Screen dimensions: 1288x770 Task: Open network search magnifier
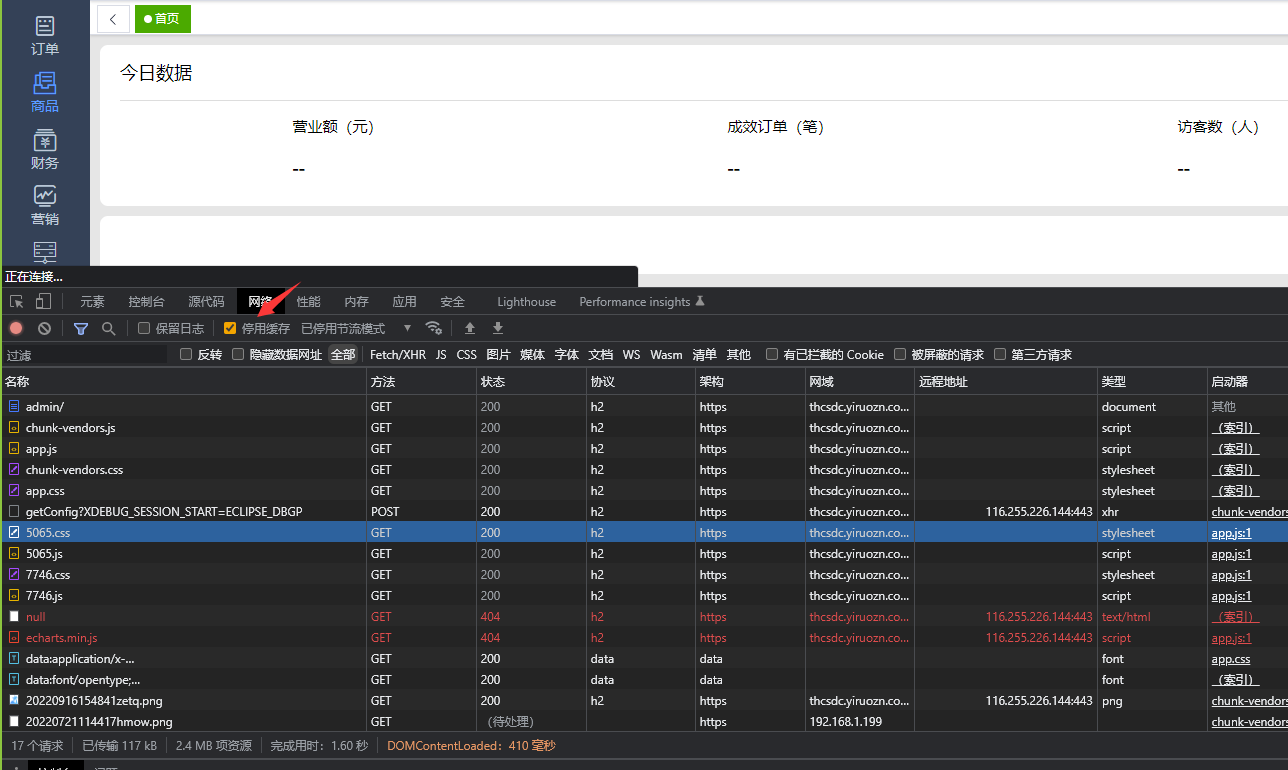108,328
